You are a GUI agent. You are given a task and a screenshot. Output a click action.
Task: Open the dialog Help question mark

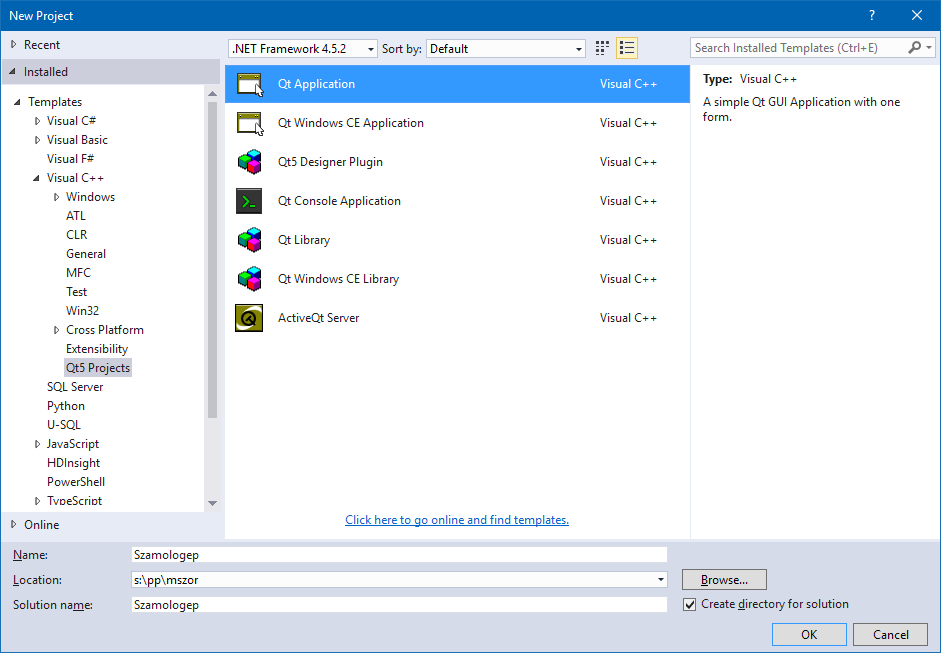coord(872,16)
